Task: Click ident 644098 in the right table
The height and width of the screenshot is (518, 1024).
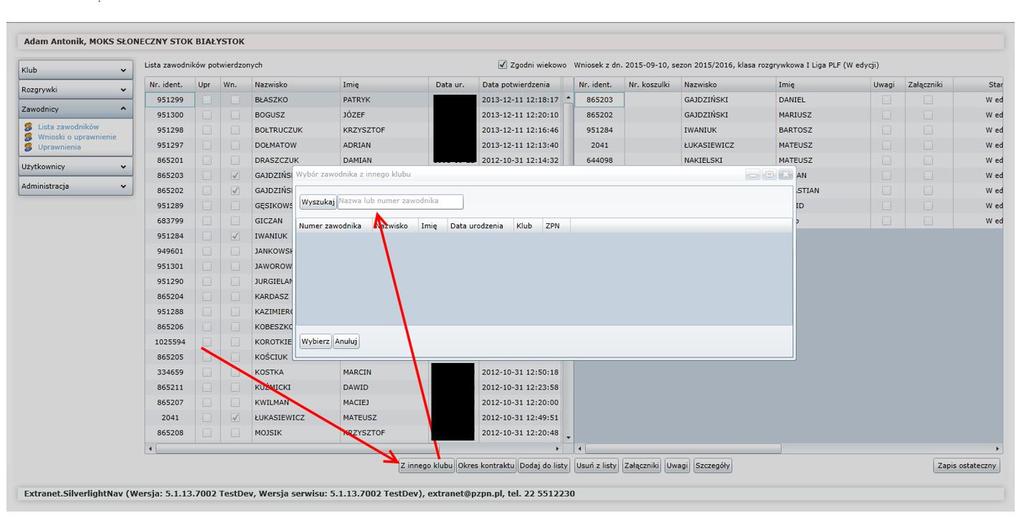Action: [600, 160]
